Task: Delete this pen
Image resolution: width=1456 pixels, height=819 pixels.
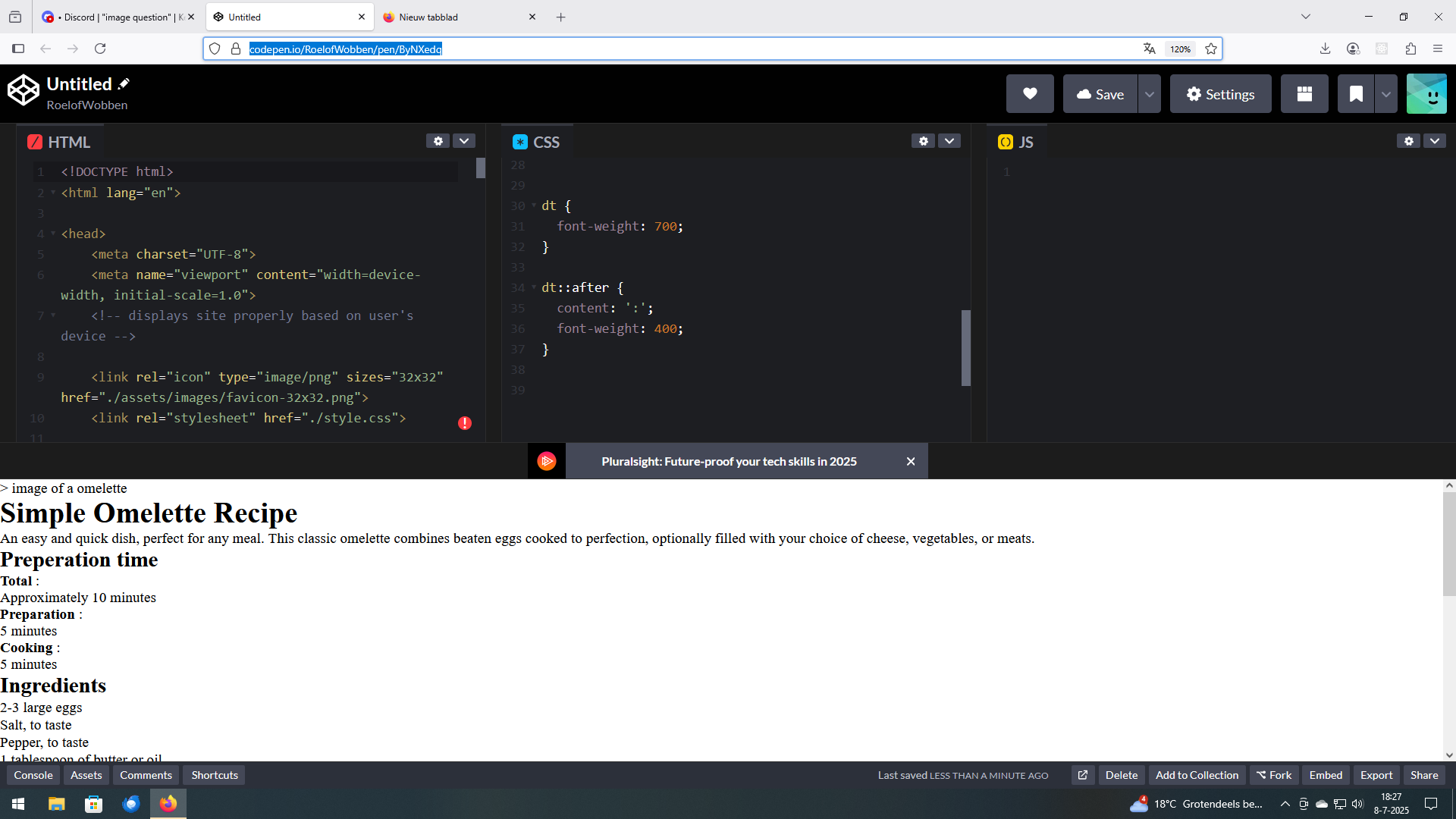Action: 1122,775
